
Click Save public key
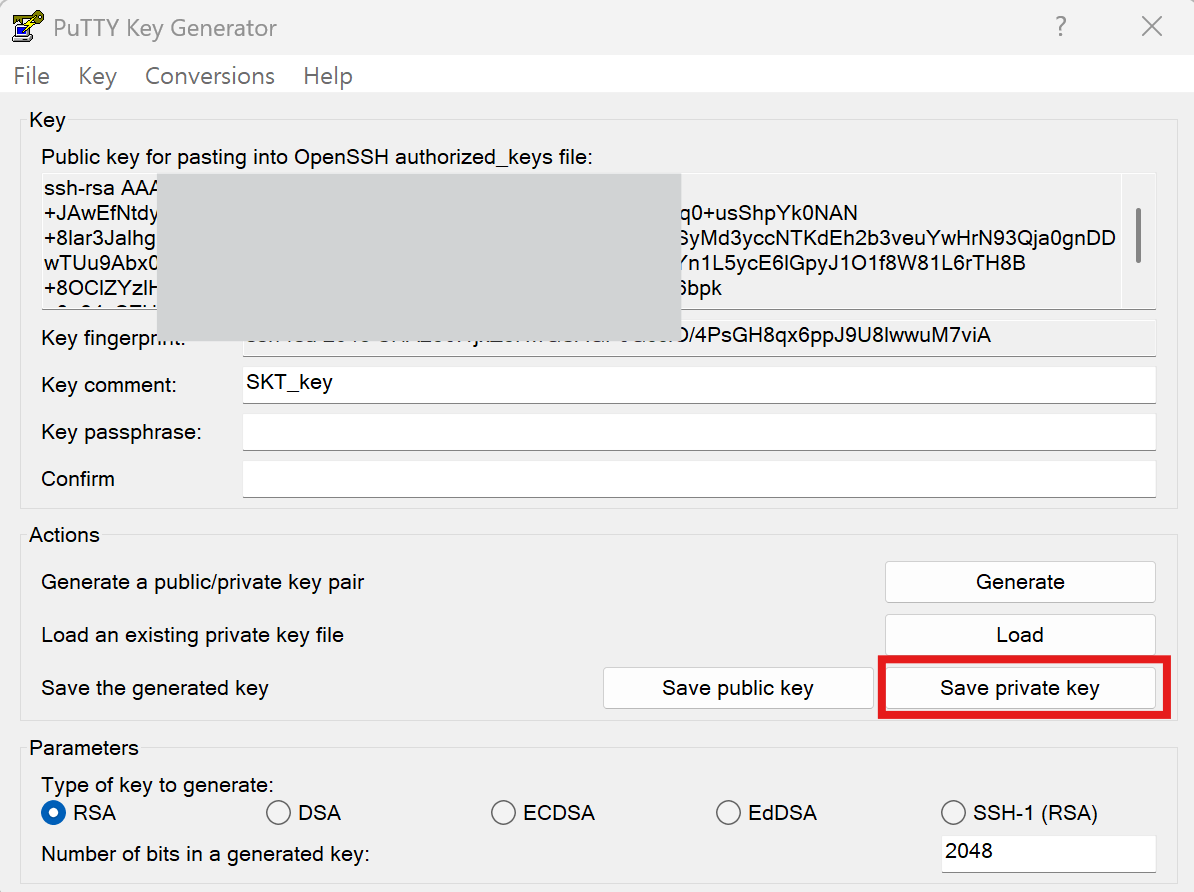pos(738,688)
